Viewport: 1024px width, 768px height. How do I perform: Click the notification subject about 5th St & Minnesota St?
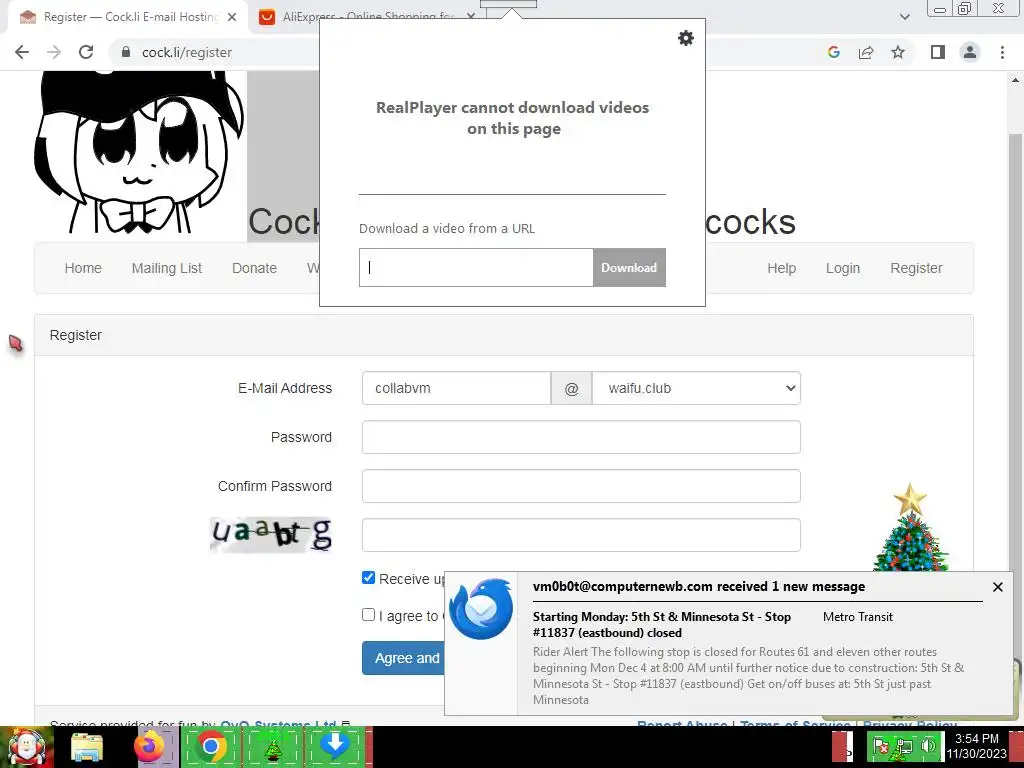[662, 624]
